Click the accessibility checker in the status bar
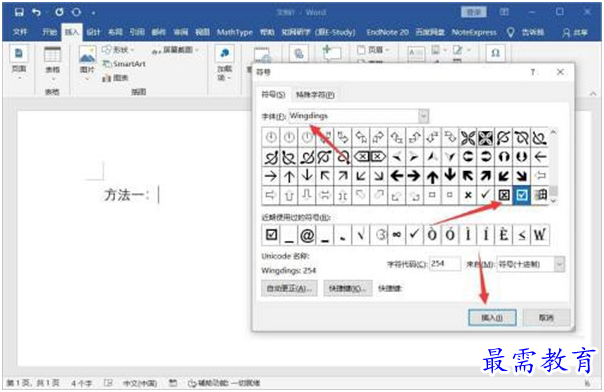The image size is (604, 392). (x=223, y=383)
